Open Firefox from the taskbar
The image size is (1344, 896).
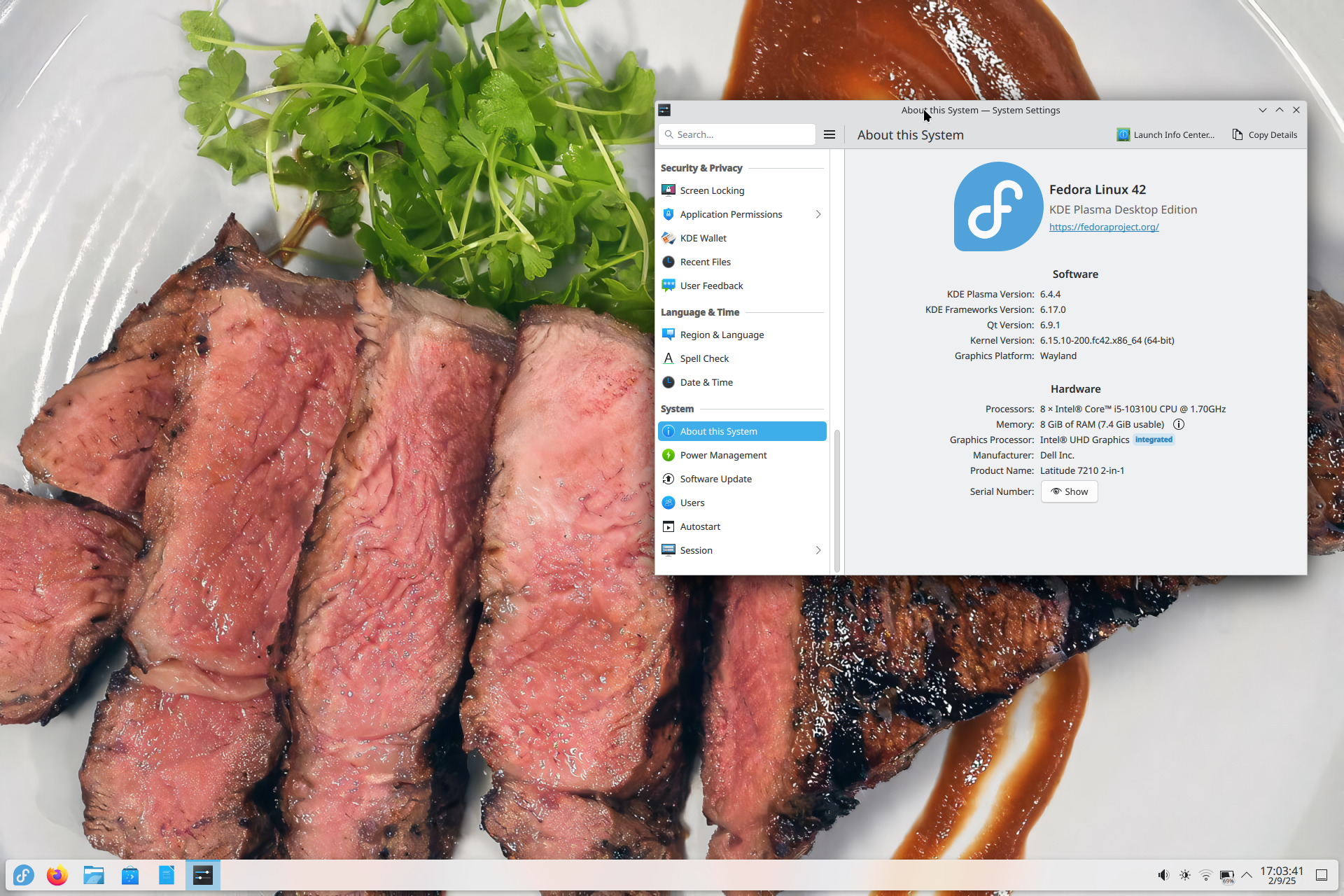(x=57, y=875)
